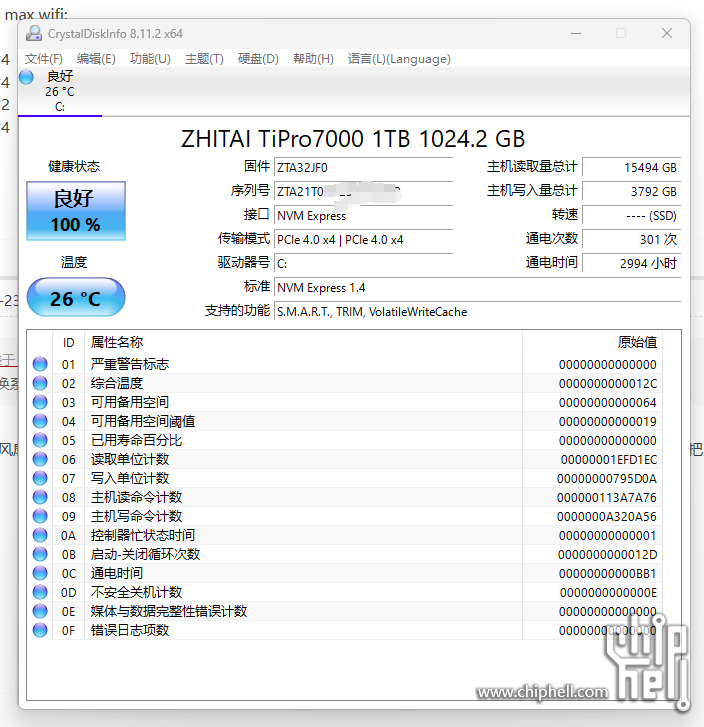Open the 硬盘(D) menu

(258, 59)
